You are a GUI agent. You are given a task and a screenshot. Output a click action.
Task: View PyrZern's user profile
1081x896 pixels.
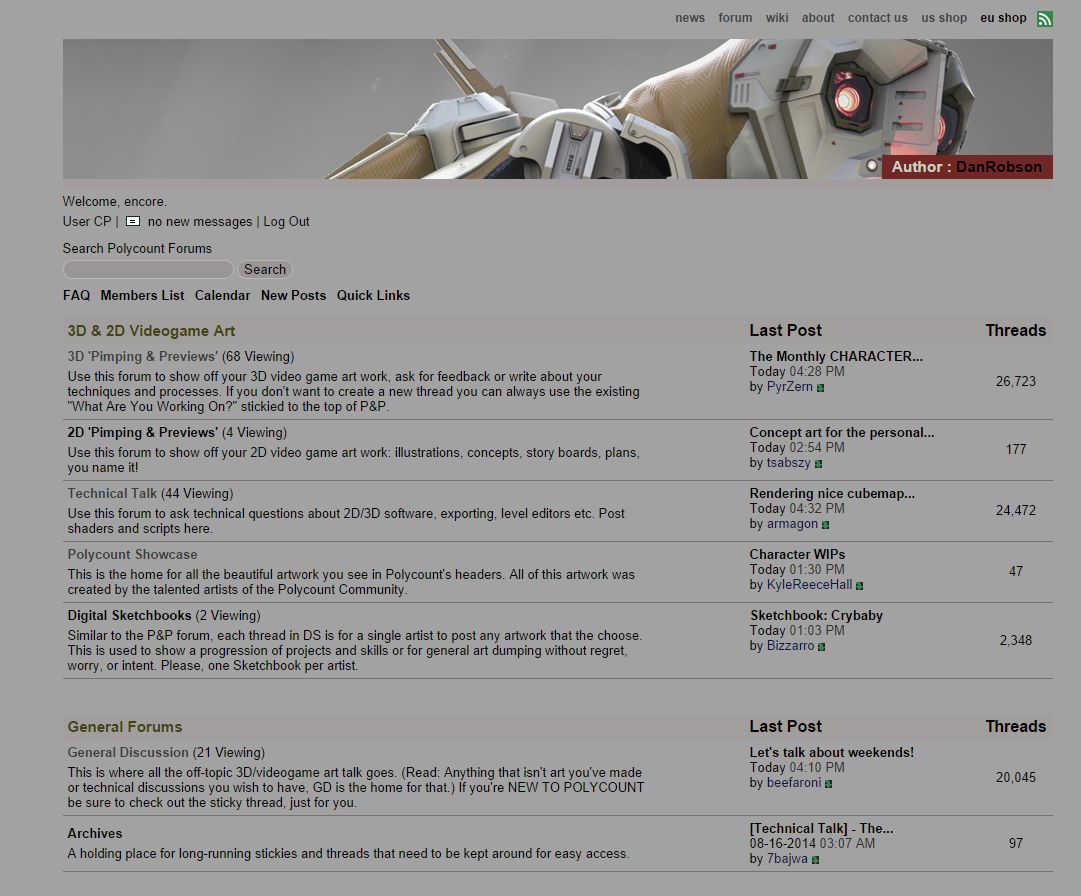pyautogui.click(x=789, y=387)
